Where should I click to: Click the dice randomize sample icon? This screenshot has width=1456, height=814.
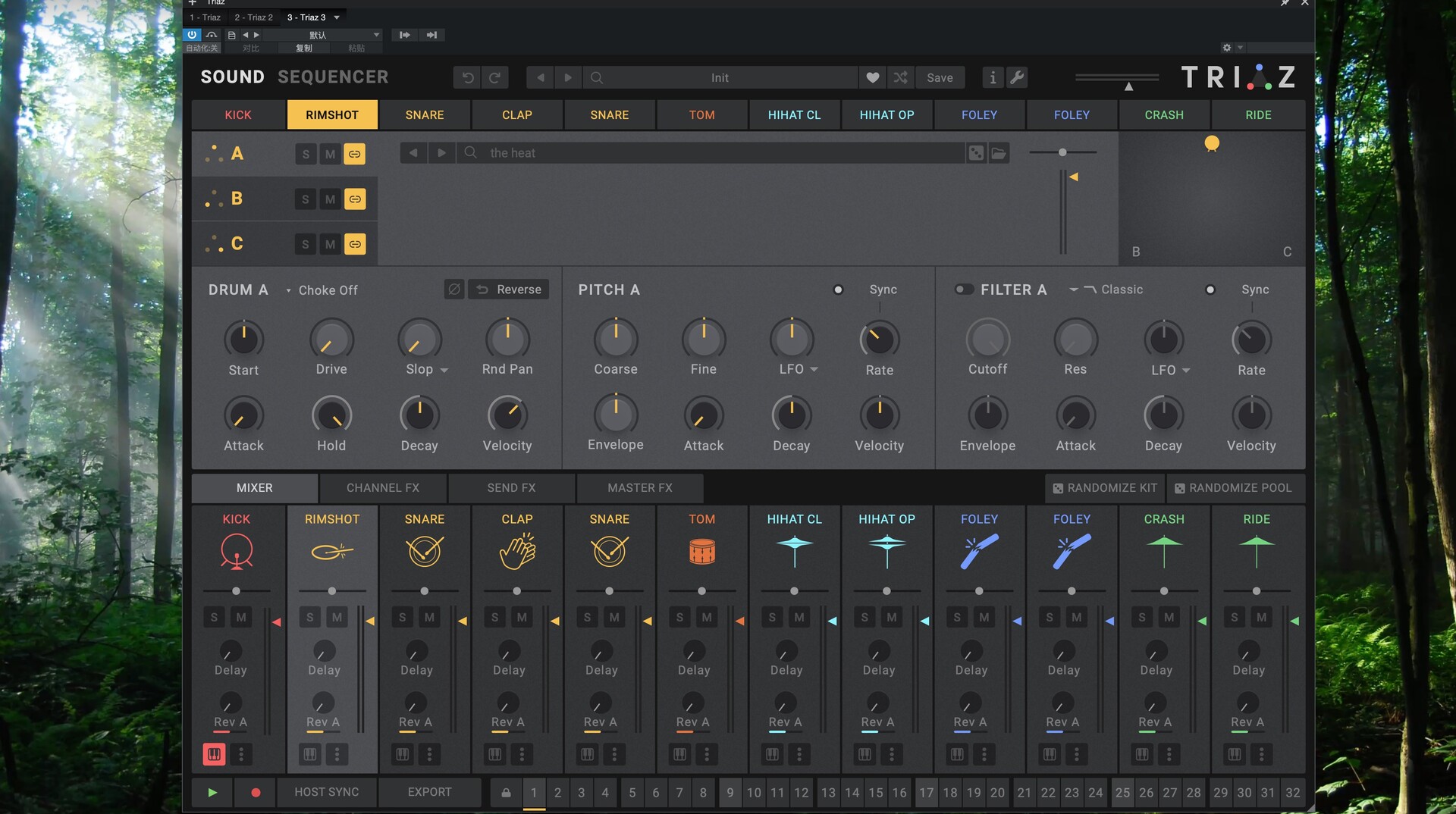point(976,153)
